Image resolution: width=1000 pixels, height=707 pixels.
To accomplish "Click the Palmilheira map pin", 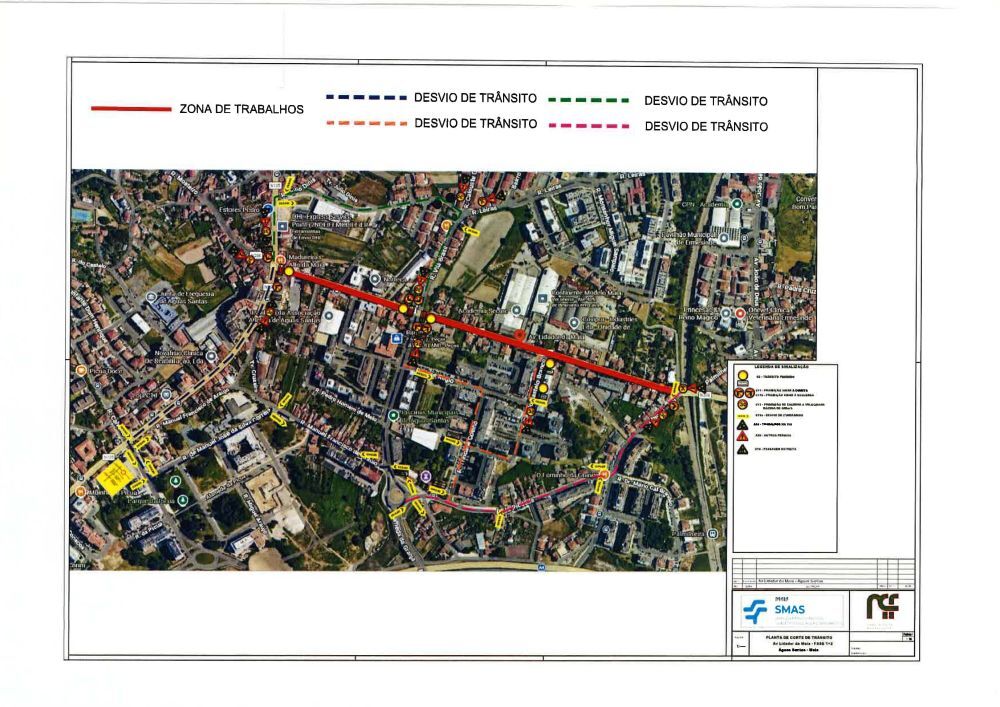I will pyautogui.click(x=712, y=534).
